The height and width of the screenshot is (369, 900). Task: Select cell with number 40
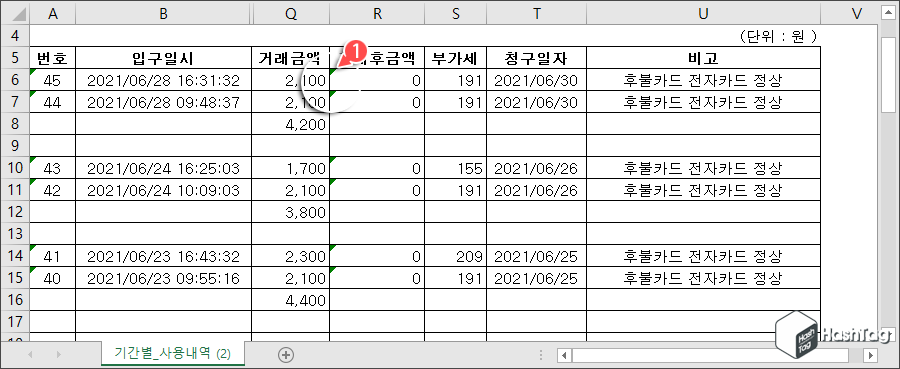pos(53,278)
